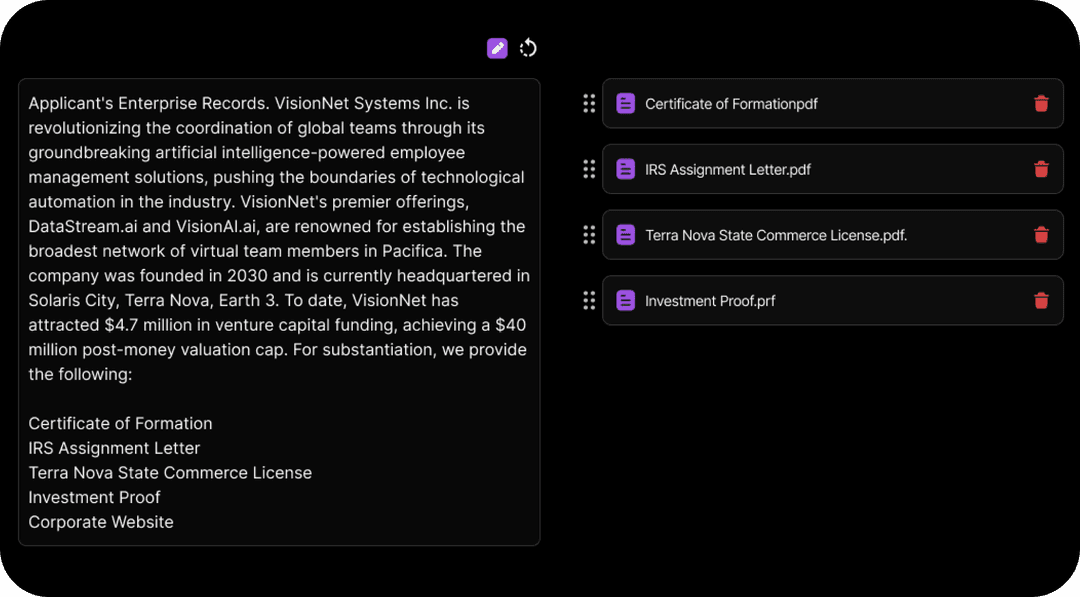The height and width of the screenshot is (597, 1080).
Task: Click the drag handle beside Investment Proof.prf
Action: pyautogui.click(x=589, y=300)
